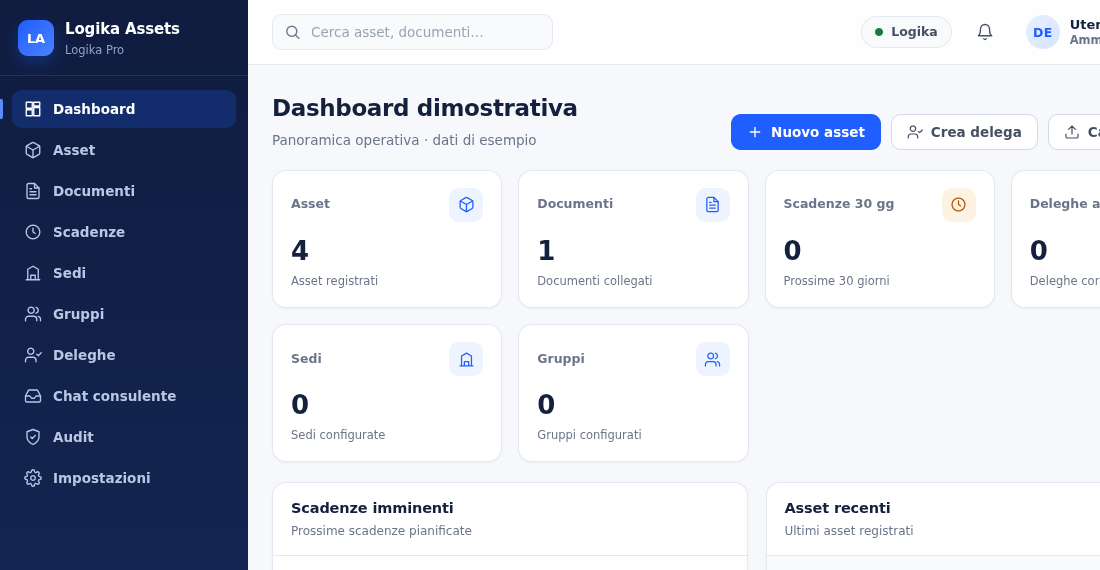The image size is (1100, 570).
Task: Open the Gruppi summary card
Action: (x=633, y=393)
